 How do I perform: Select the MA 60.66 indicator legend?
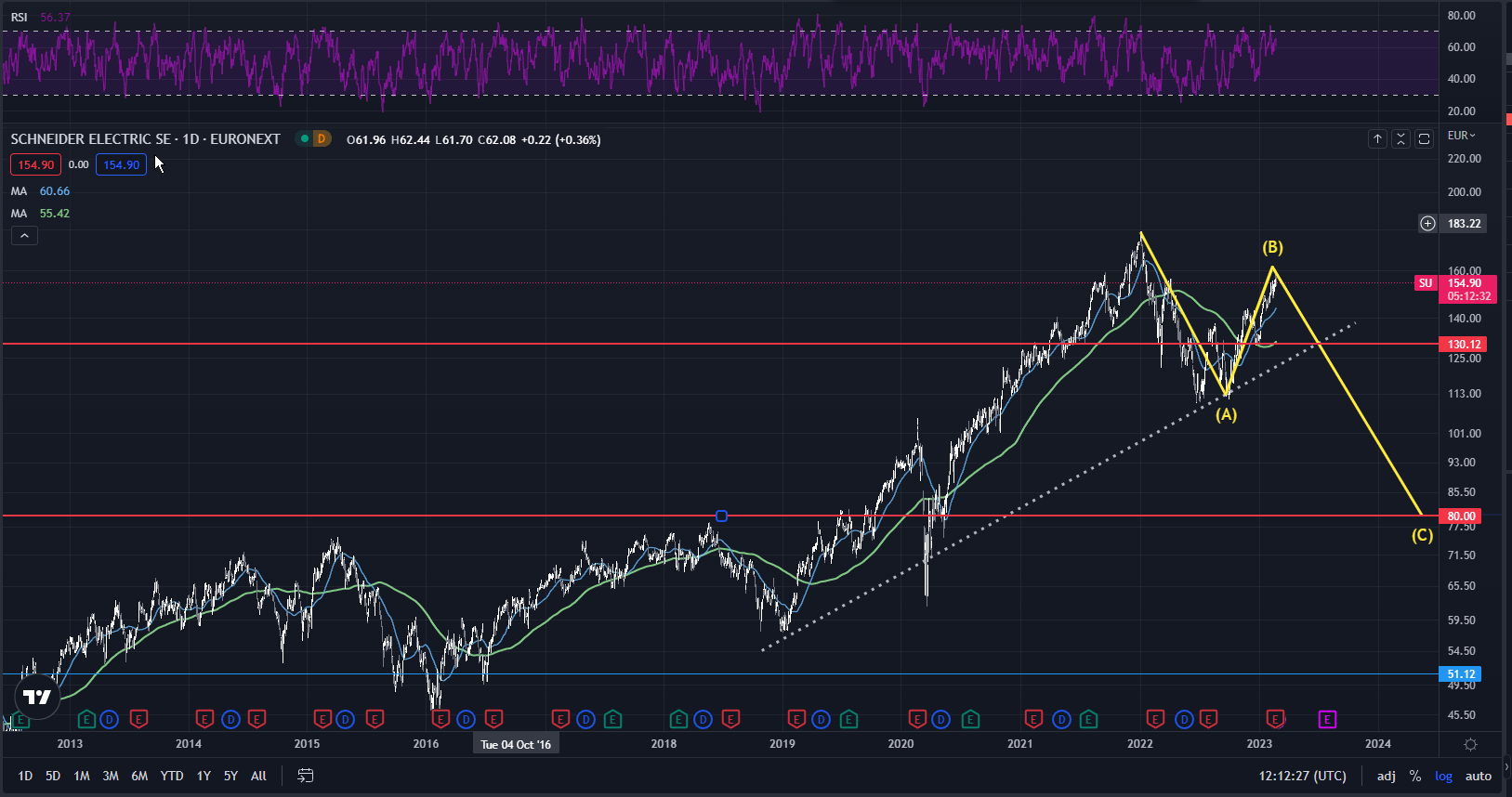[40, 191]
